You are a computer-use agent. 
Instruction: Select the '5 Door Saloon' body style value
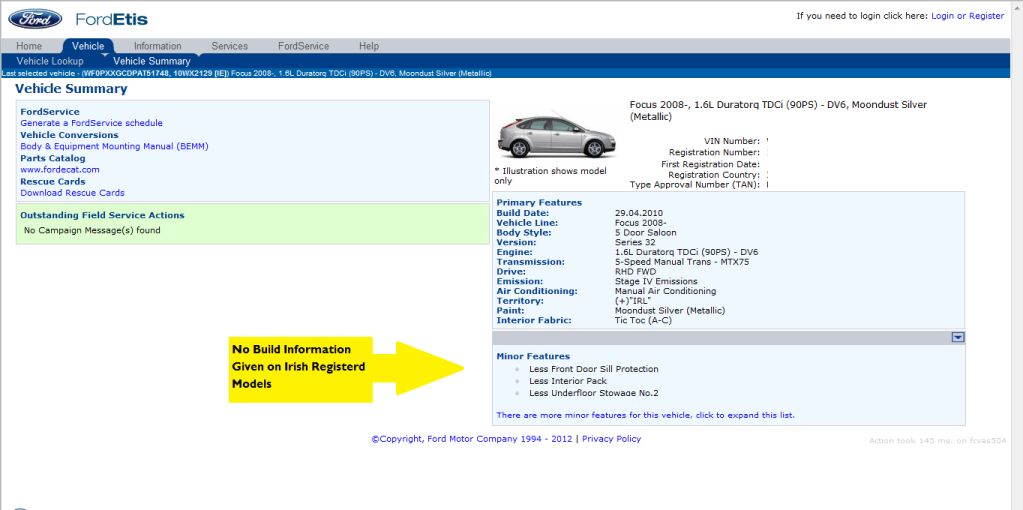[x=646, y=233]
